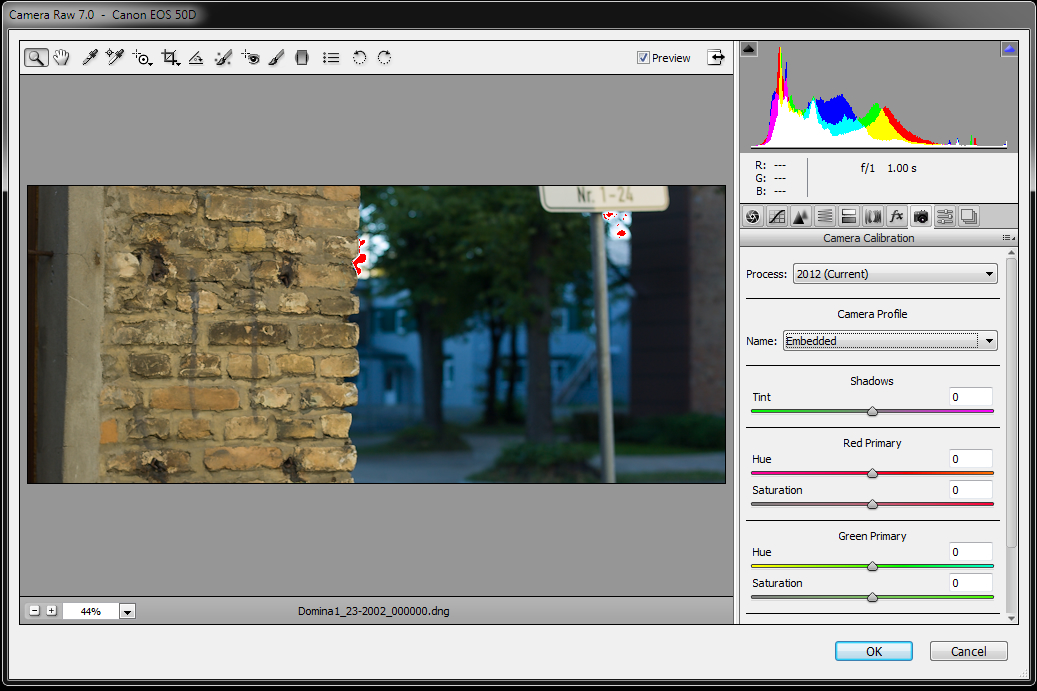
Task: Enable or disable the Preview checkbox
Action: coord(643,58)
